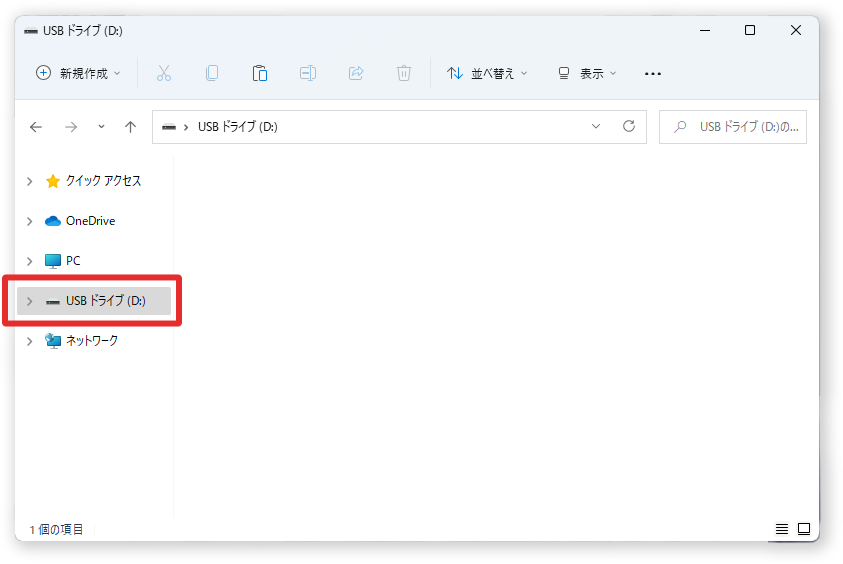Expand the OneDrive tree node
This screenshot has width=843, height=564.
[x=30, y=221]
